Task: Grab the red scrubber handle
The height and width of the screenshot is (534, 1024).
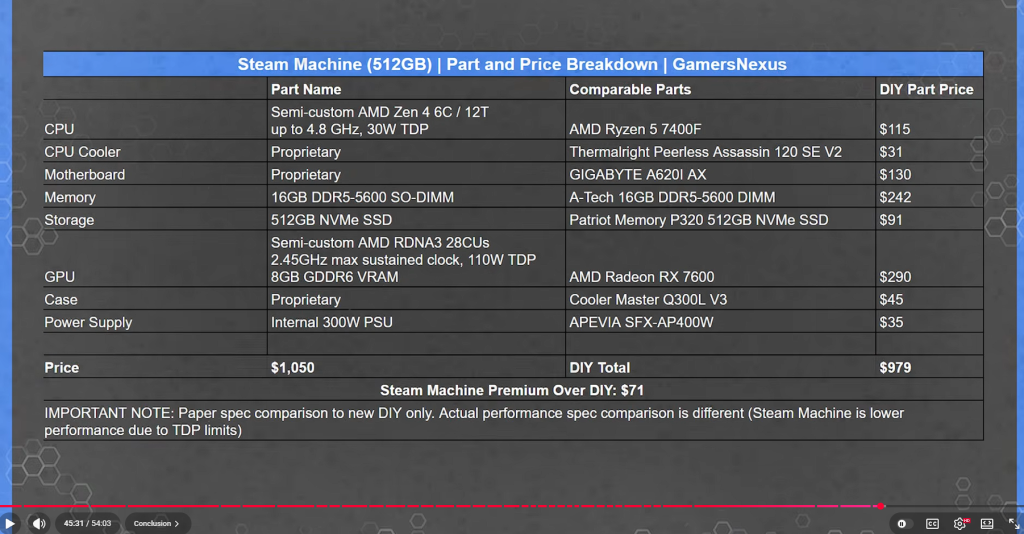Action: point(880,506)
